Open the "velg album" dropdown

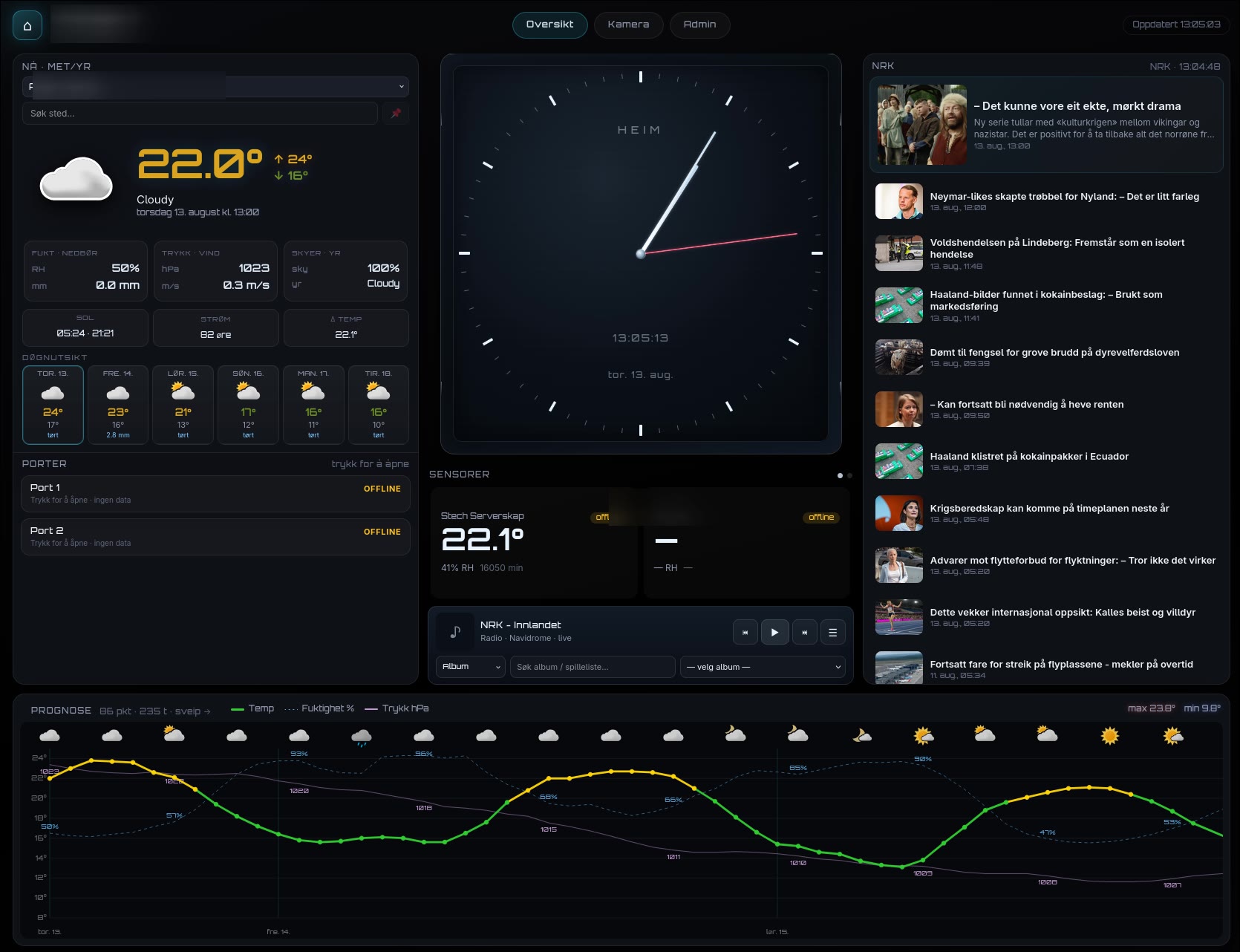coord(763,667)
